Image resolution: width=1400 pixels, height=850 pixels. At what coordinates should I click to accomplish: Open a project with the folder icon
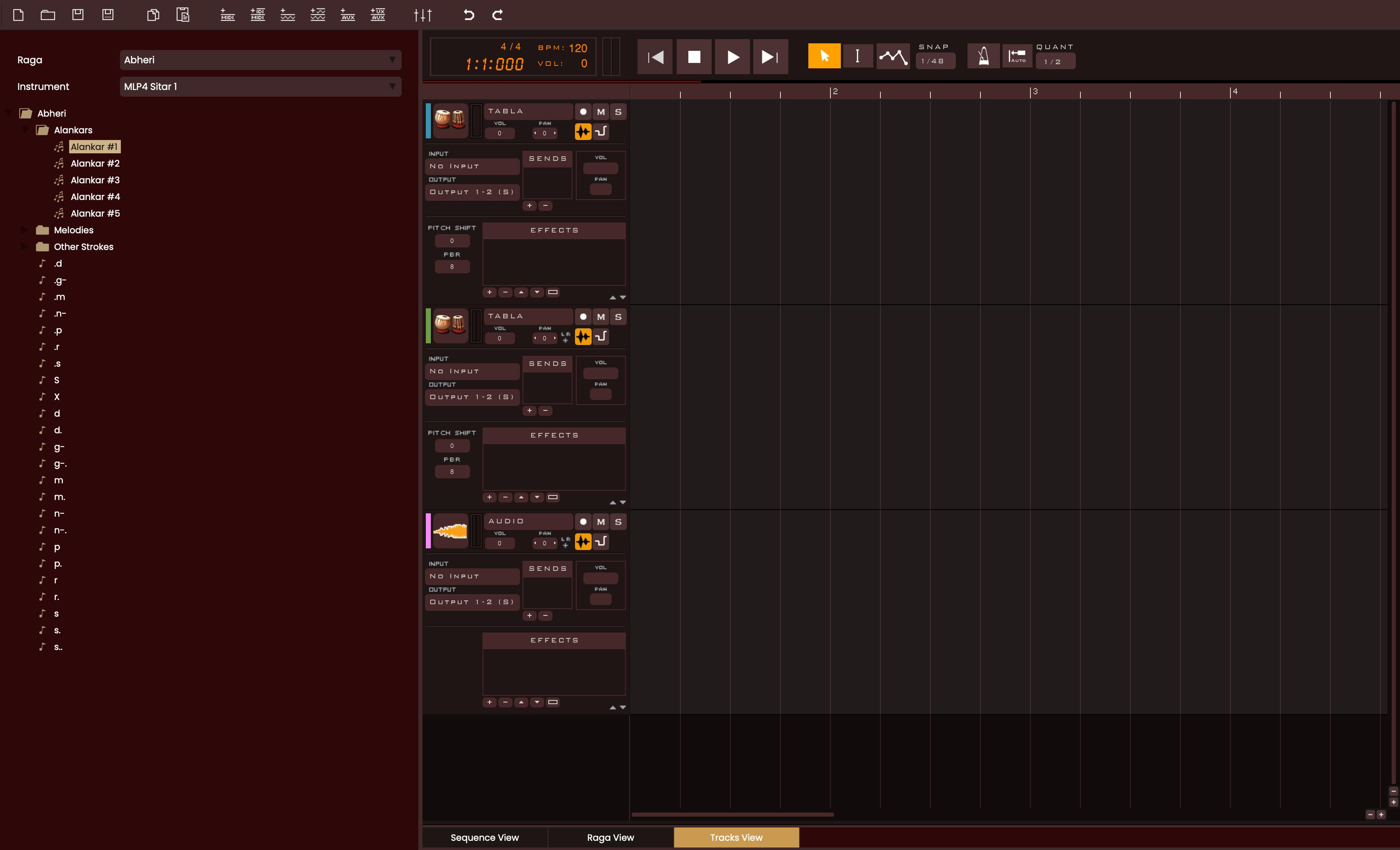tap(48, 15)
